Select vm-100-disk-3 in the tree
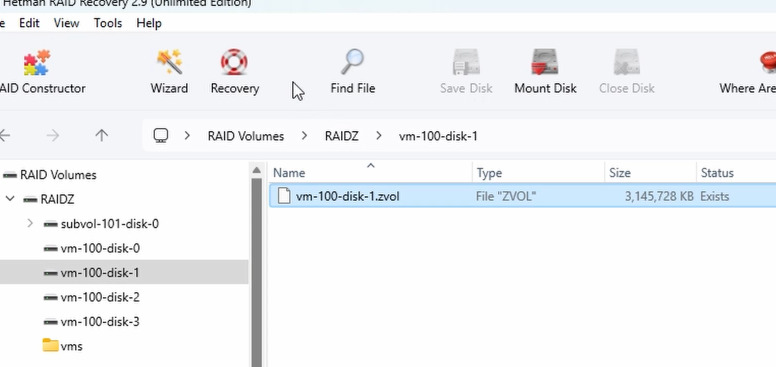The image size is (776, 367). pyautogui.click(x=100, y=322)
